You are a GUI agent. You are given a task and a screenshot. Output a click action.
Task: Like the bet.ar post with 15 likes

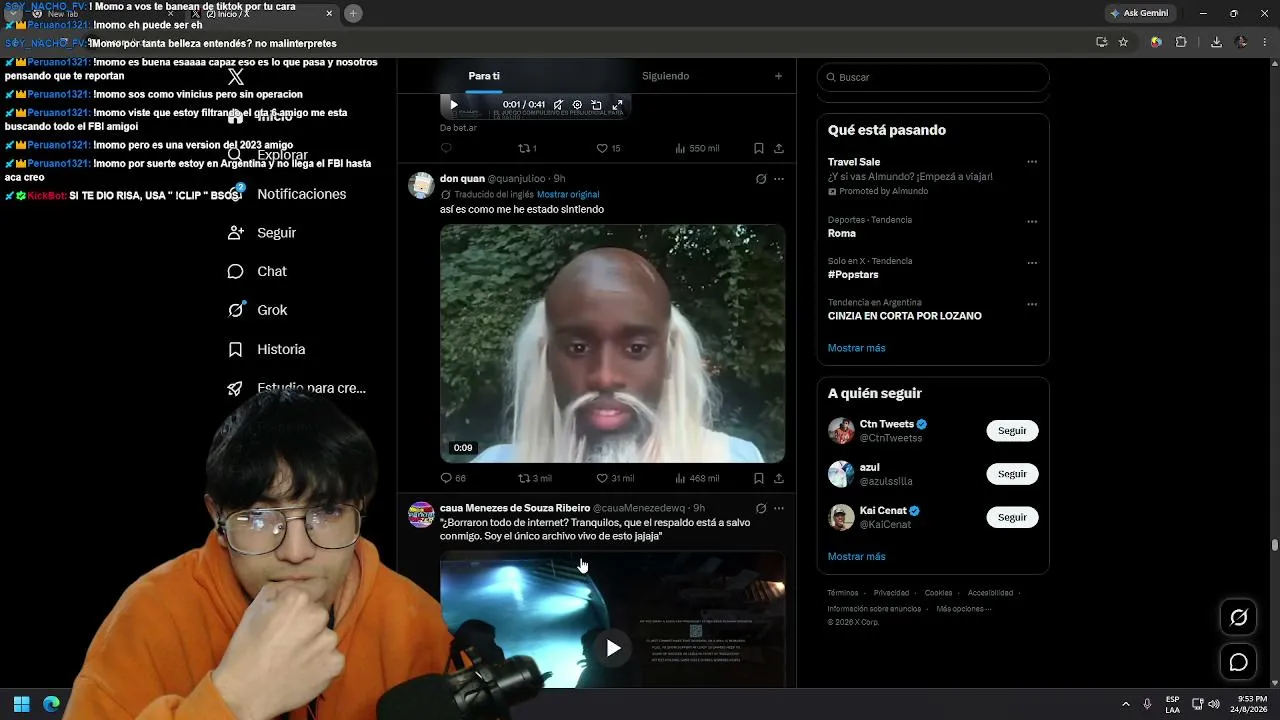pos(608,148)
